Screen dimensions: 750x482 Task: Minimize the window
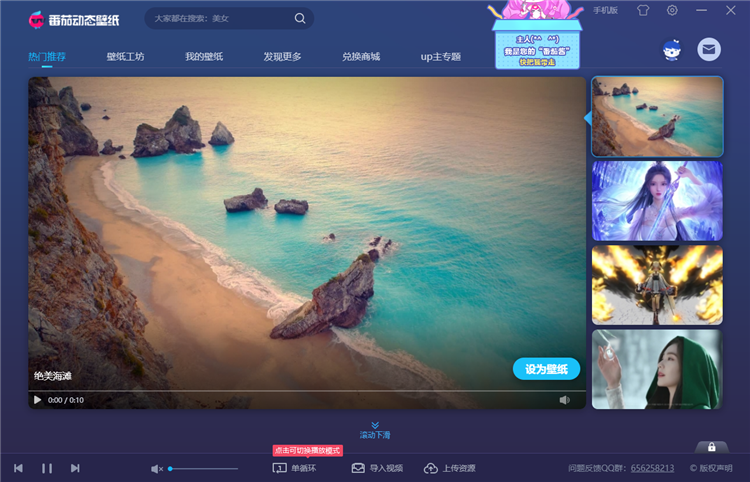701,10
